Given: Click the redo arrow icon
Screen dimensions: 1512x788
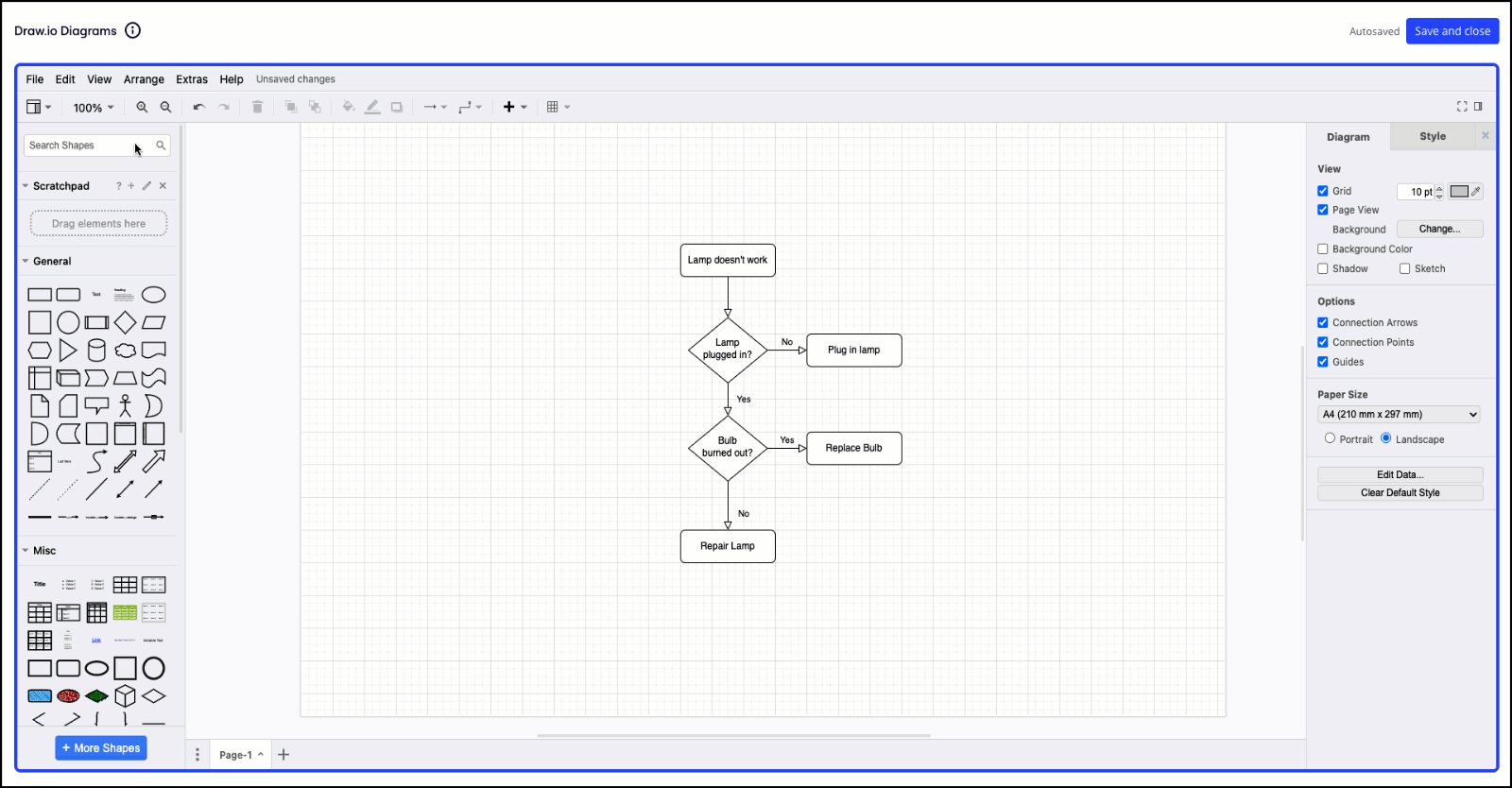Looking at the screenshot, I should (224, 107).
